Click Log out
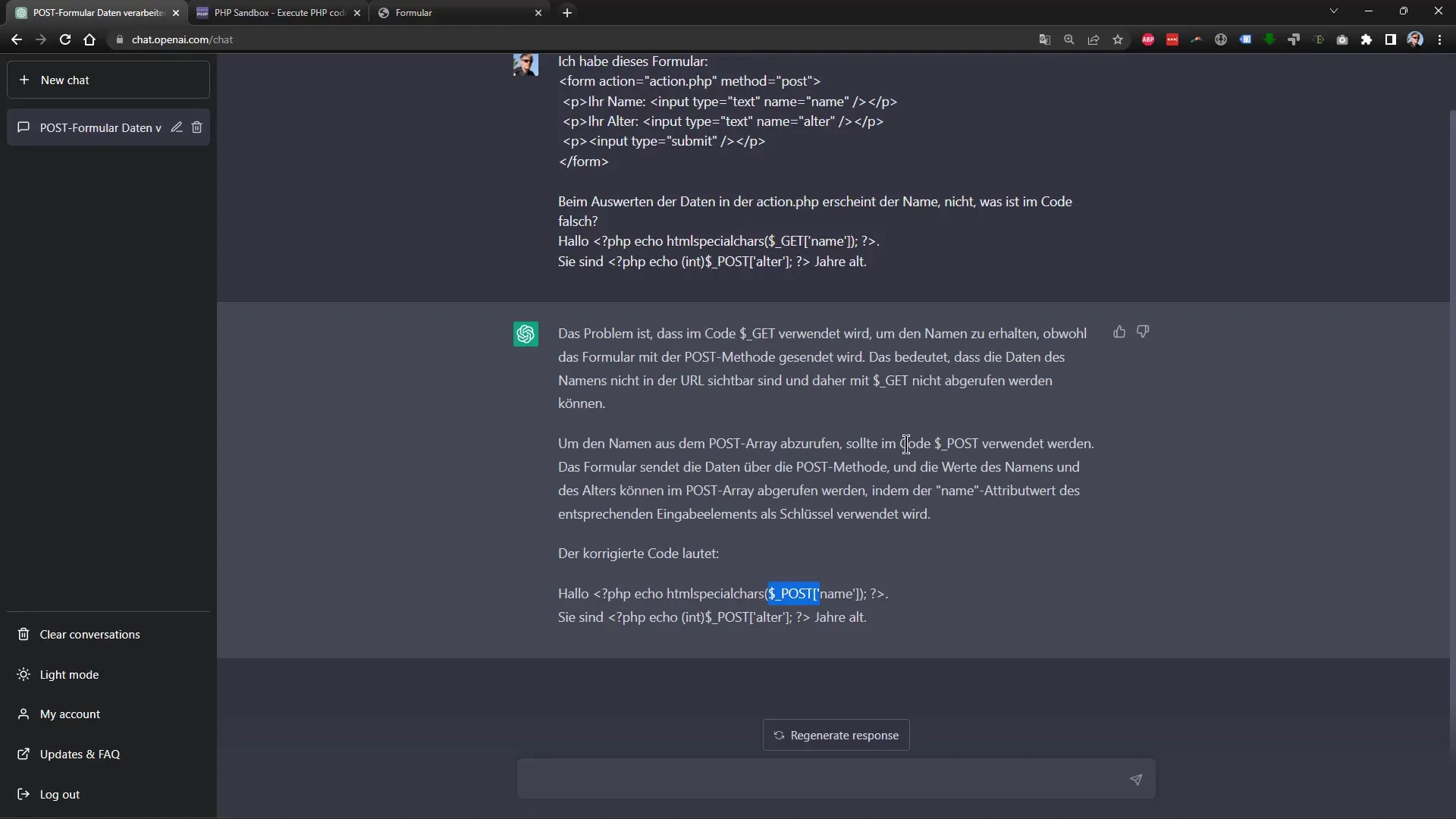Viewport: 1456px width, 819px height. click(108, 795)
